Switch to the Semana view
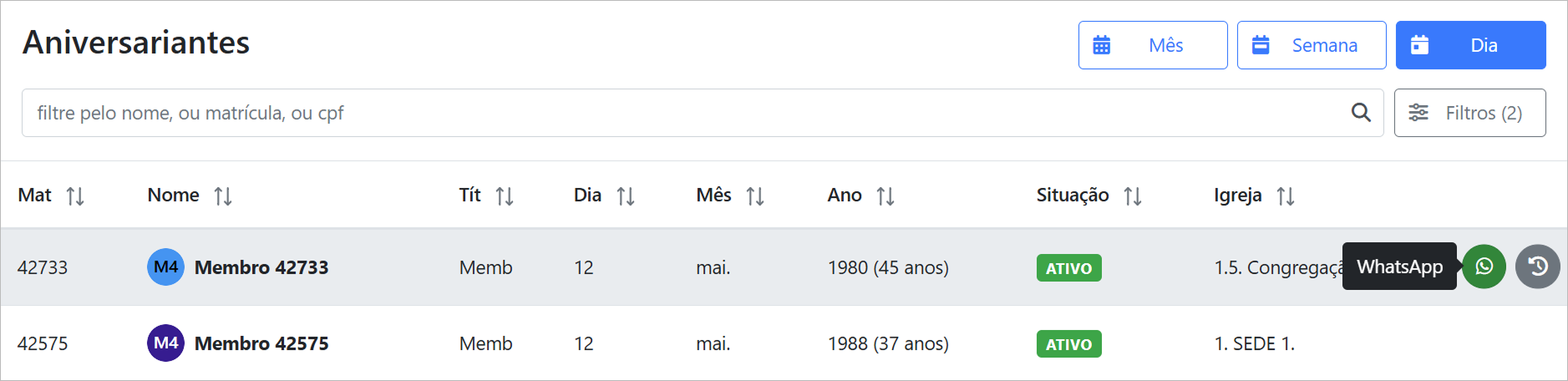Viewport: 1568px width, 381px height. pyautogui.click(x=1312, y=45)
